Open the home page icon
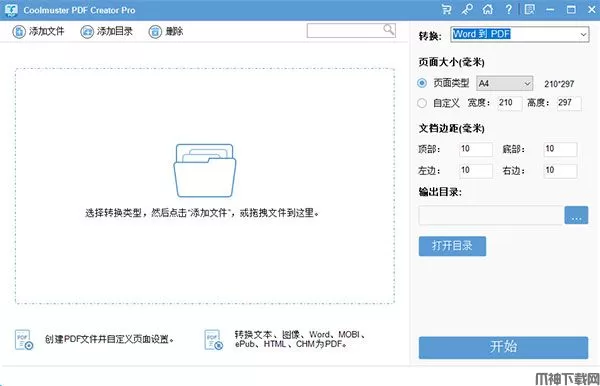 click(x=488, y=10)
